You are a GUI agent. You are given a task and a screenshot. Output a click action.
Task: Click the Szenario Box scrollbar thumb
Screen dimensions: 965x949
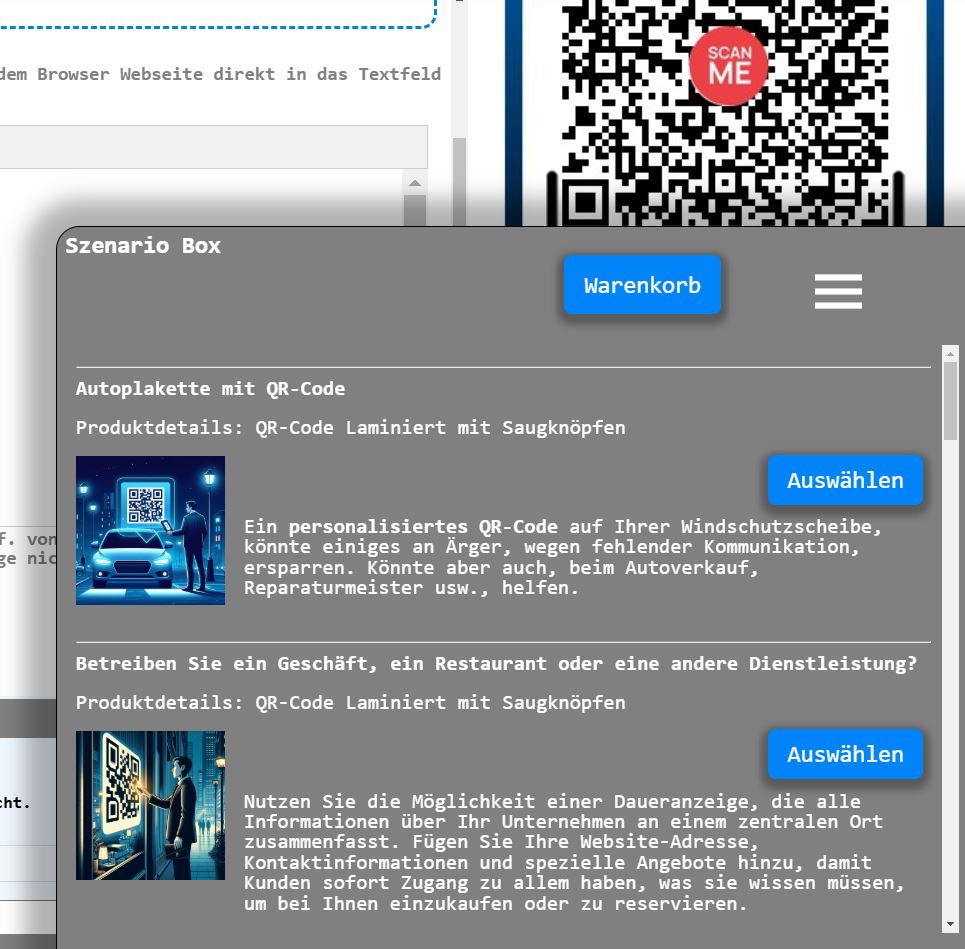point(950,400)
